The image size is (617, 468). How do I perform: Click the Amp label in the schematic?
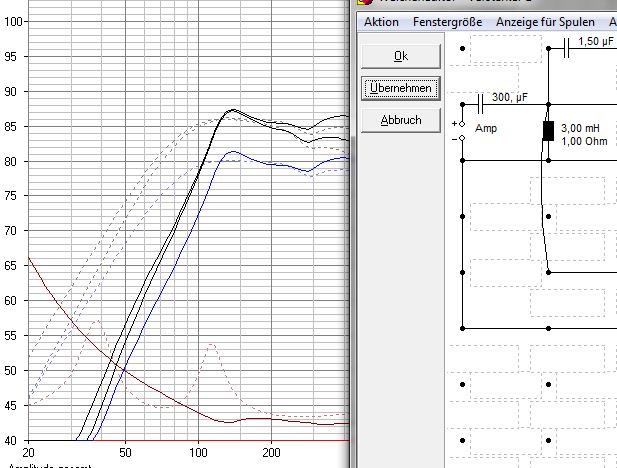[486, 129]
